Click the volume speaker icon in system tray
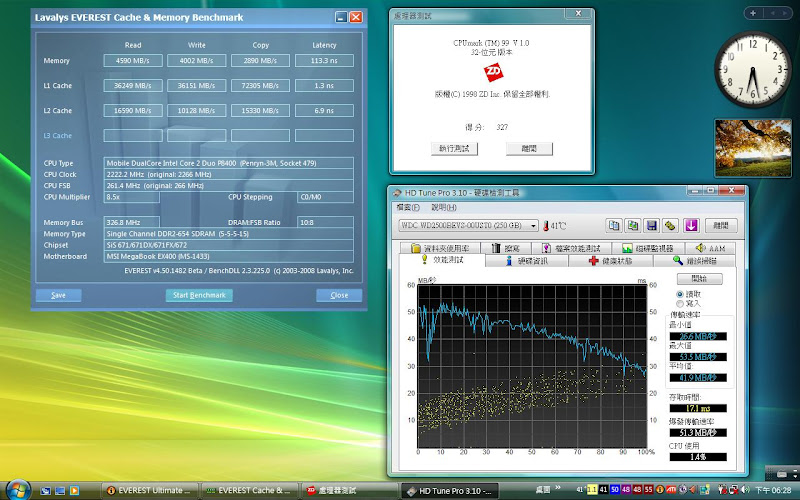Viewport: 800px width, 500px height. 744,490
